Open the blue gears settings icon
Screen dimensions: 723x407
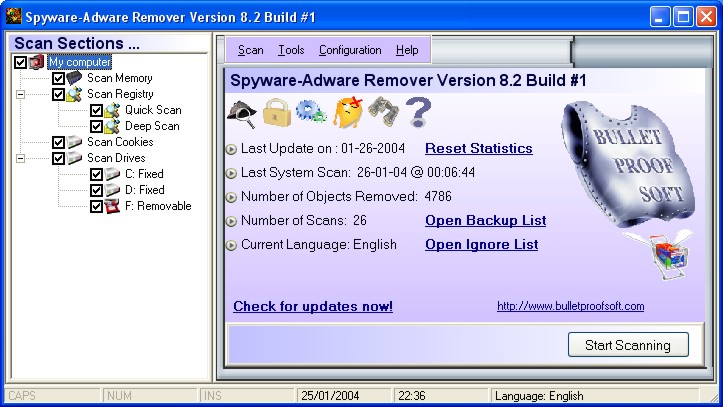coord(311,111)
